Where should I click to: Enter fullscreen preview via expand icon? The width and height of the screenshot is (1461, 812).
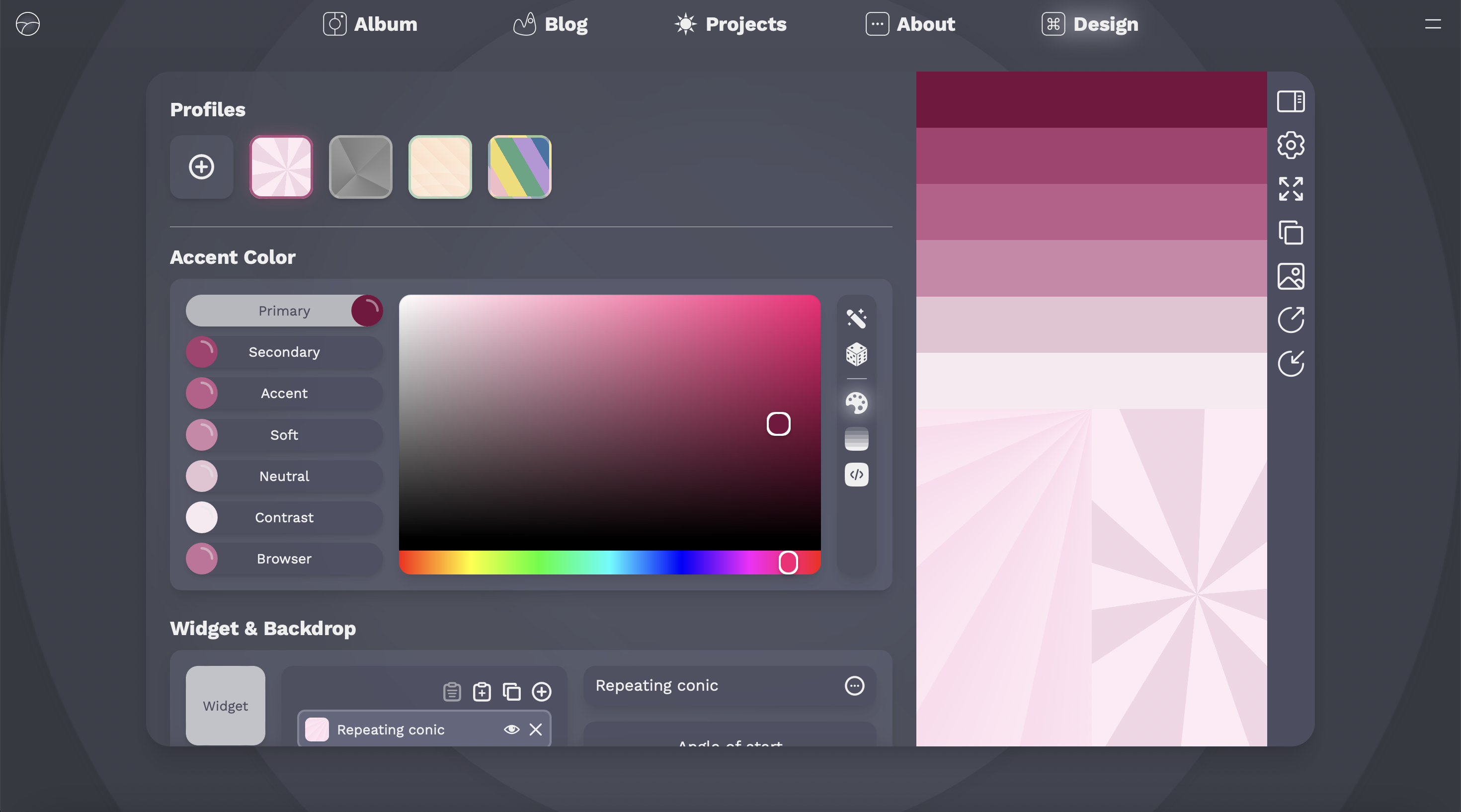point(1292,189)
